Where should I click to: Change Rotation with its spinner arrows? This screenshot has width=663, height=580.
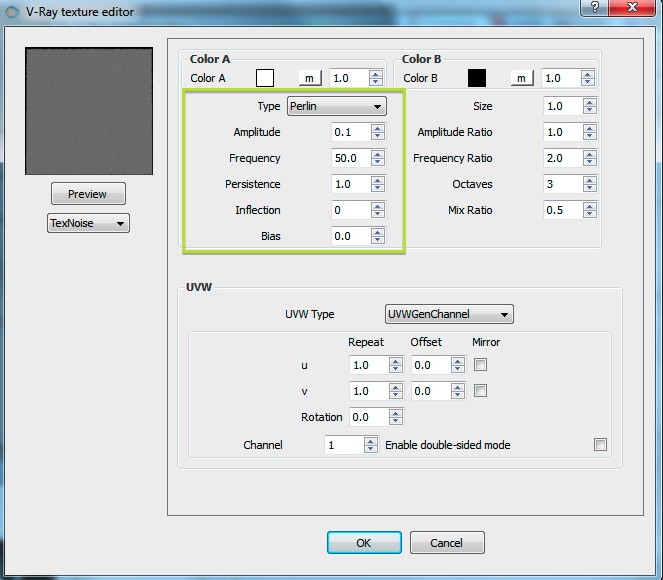(396, 417)
